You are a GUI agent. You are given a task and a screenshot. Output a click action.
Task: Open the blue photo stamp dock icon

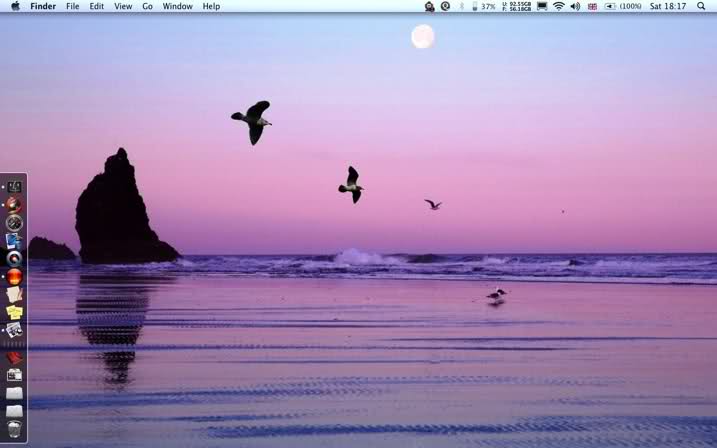pos(14,241)
